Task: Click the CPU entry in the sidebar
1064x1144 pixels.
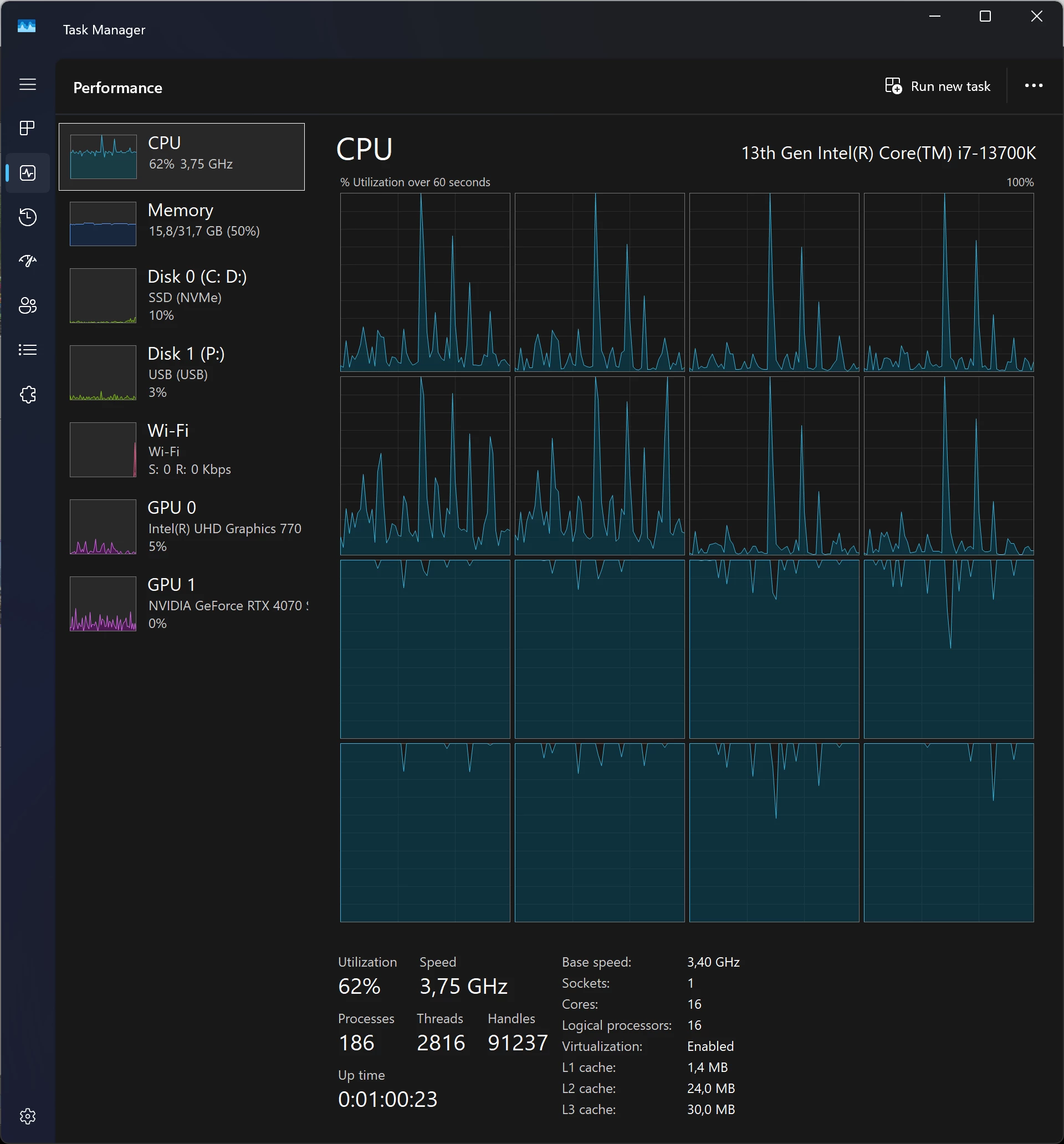Action: [x=181, y=156]
